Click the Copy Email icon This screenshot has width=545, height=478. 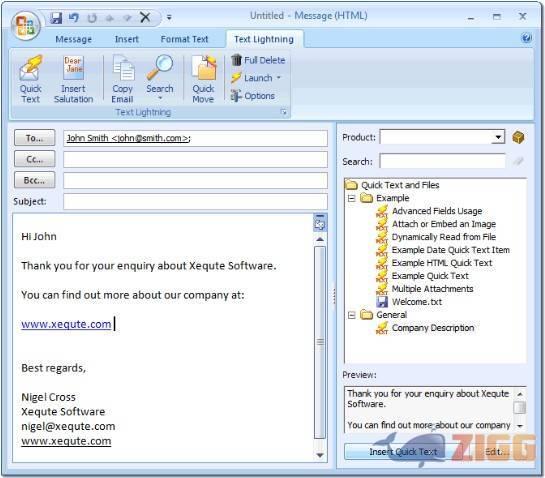click(122, 79)
